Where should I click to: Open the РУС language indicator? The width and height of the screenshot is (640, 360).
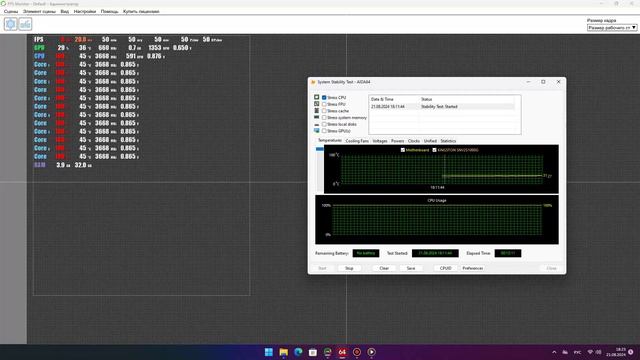(x=578, y=352)
